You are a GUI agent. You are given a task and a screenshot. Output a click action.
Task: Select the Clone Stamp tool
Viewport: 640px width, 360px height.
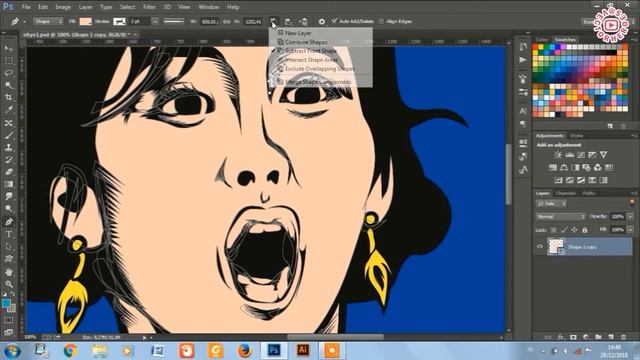(9, 147)
